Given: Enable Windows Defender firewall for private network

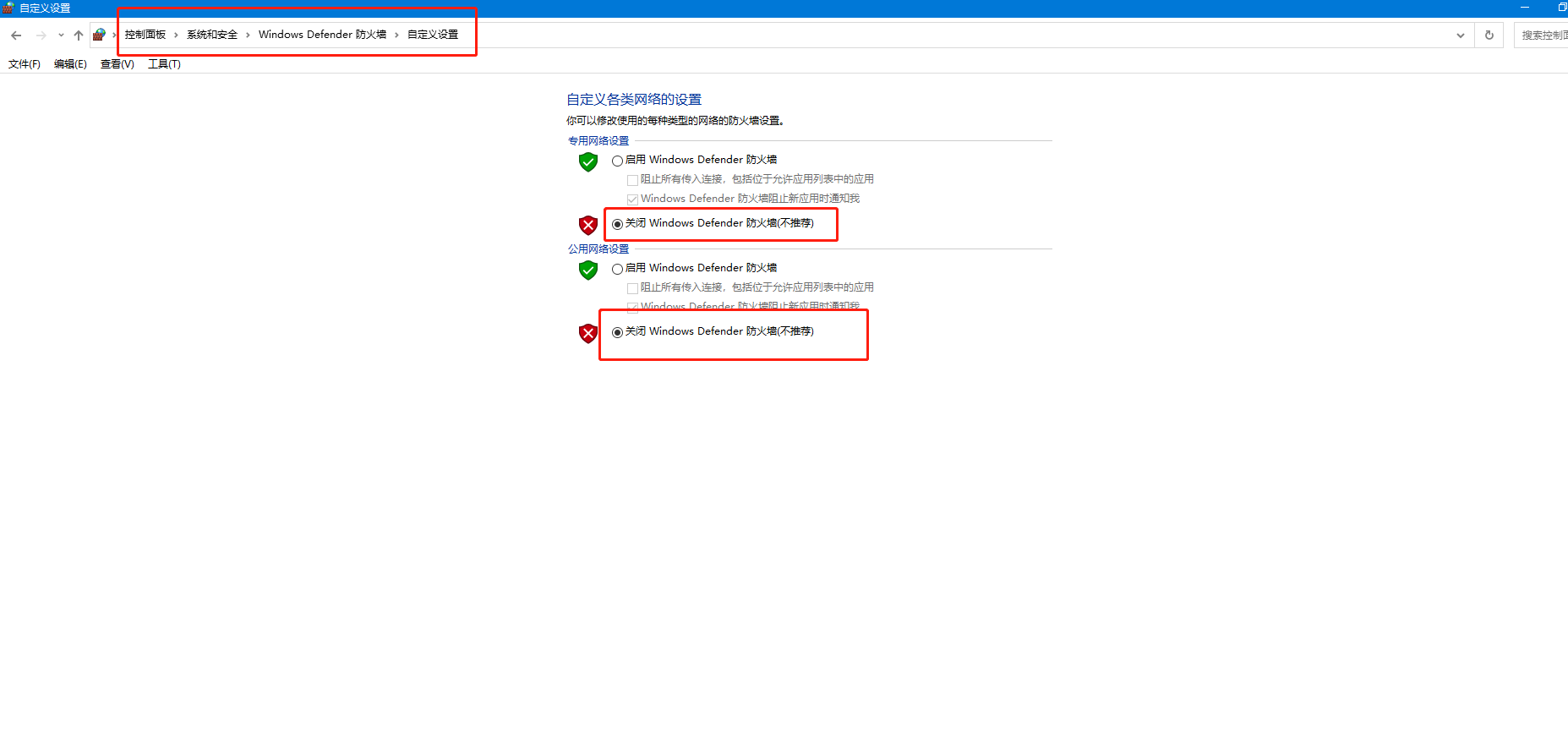Looking at the screenshot, I should point(618,161).
